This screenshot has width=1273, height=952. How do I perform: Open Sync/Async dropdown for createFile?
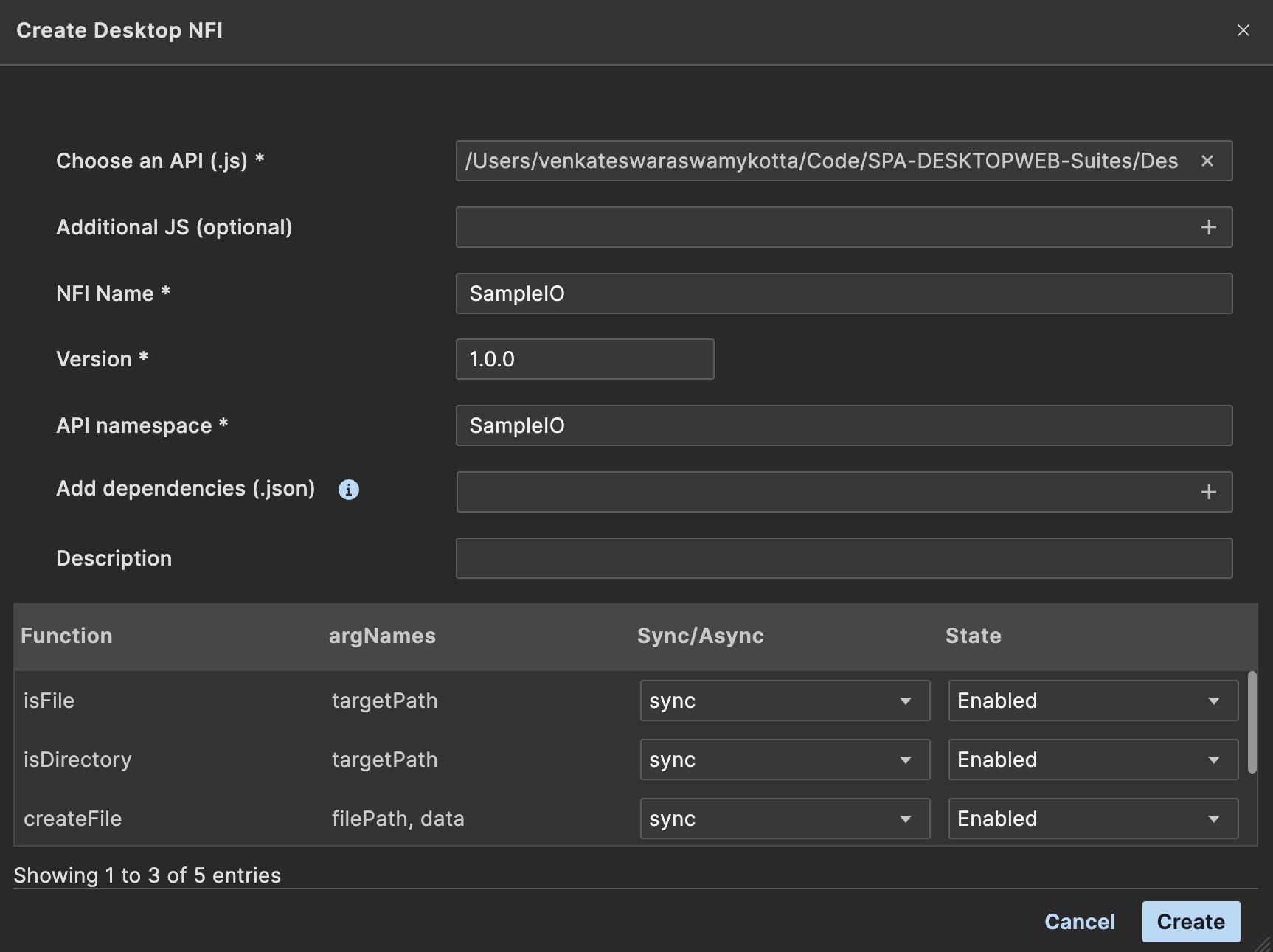[784, 819]
